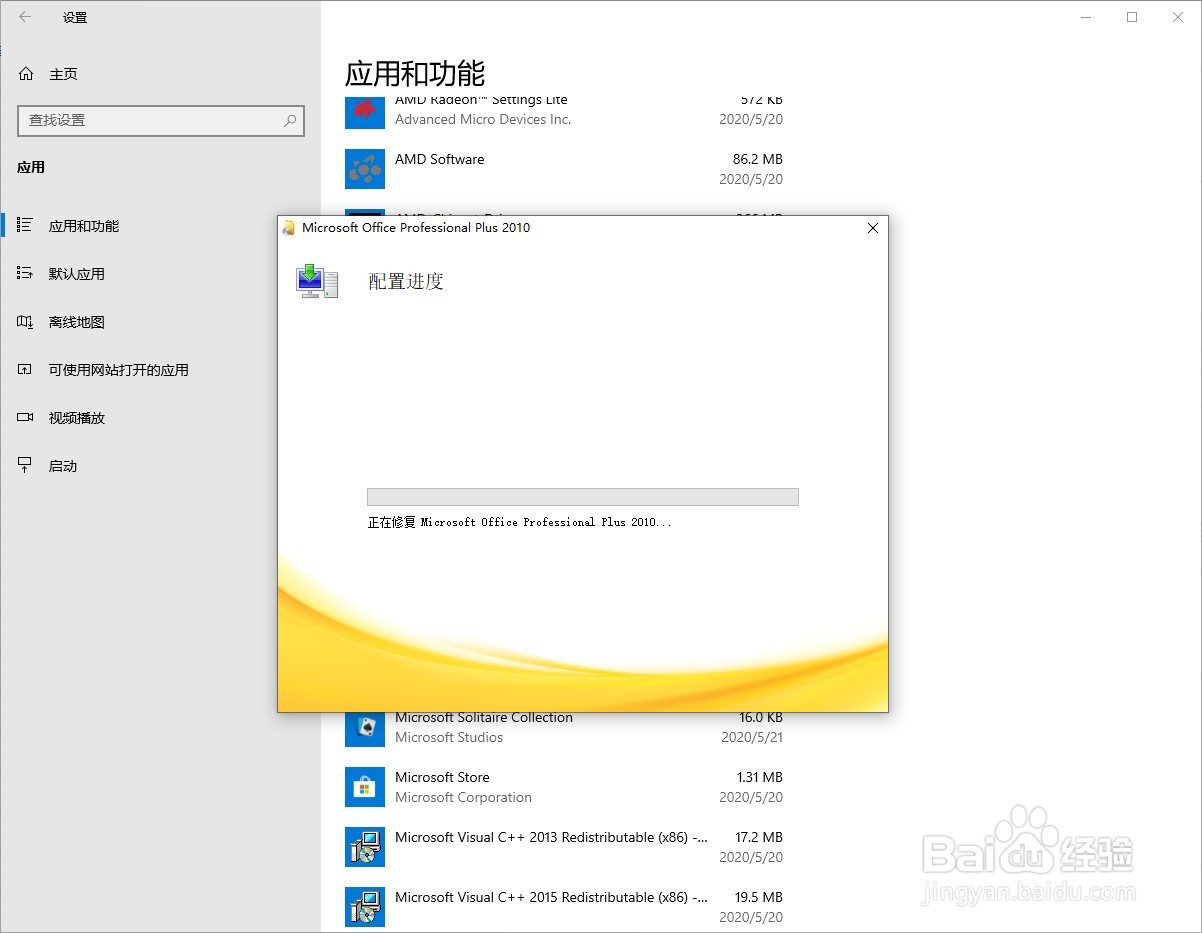Click the Microsoft Studios publisher text
This screenshot has width=1202, height=933.
[x=449, y=737]
